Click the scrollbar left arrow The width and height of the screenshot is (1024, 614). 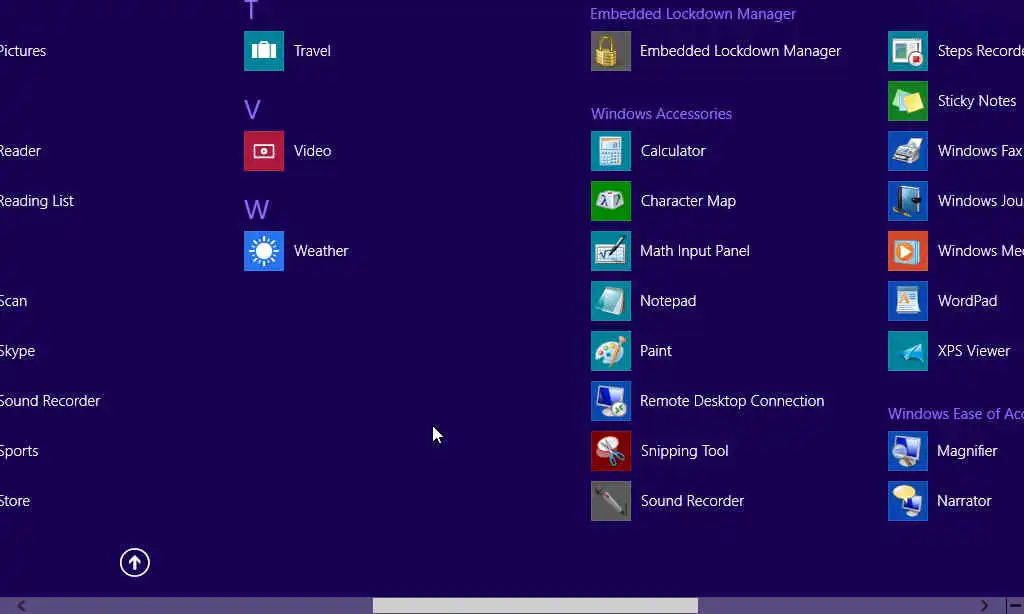click(21, 606)
